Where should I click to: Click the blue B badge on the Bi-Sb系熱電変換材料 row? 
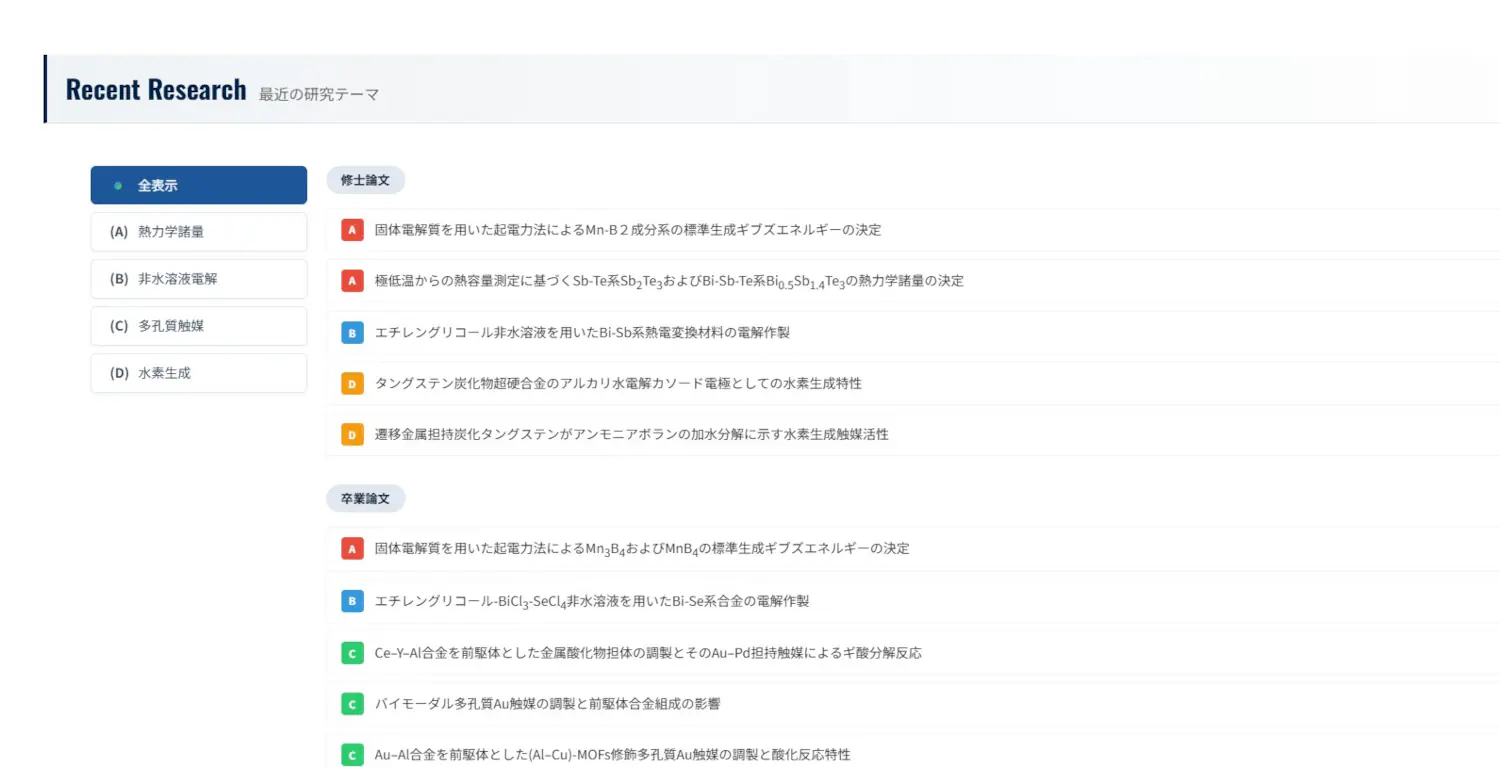(352, 332)
